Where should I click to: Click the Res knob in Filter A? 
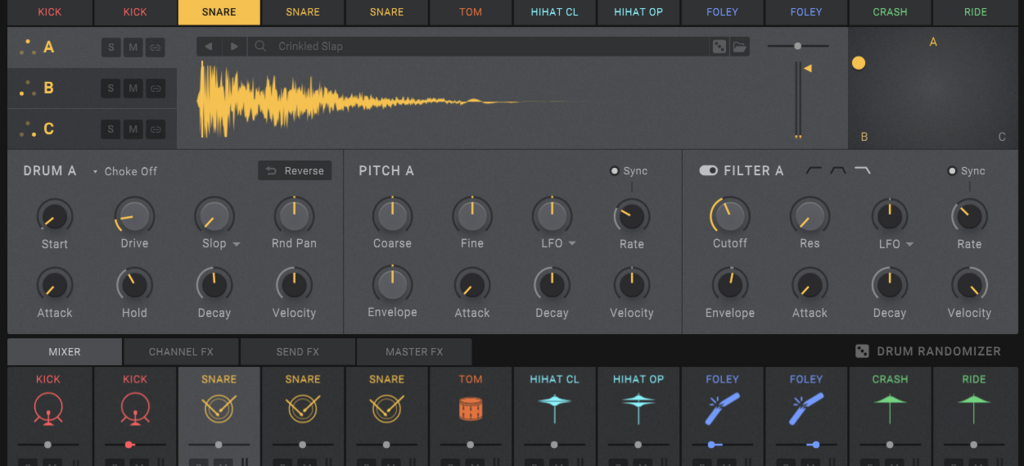(810, 215)
